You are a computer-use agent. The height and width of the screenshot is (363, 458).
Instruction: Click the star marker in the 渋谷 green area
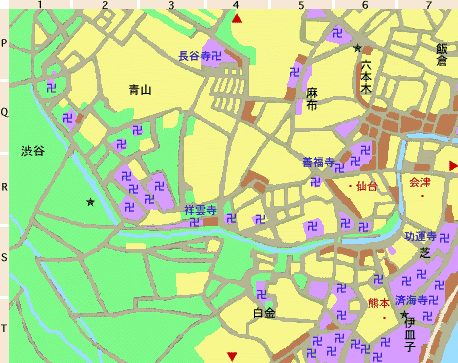click(x=90, y=202)
